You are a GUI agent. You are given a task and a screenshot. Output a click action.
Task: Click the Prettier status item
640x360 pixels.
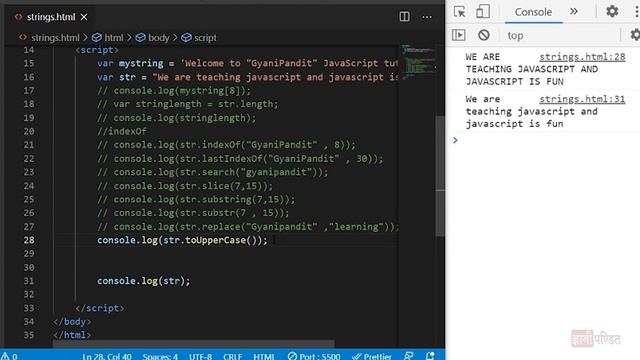372,356
